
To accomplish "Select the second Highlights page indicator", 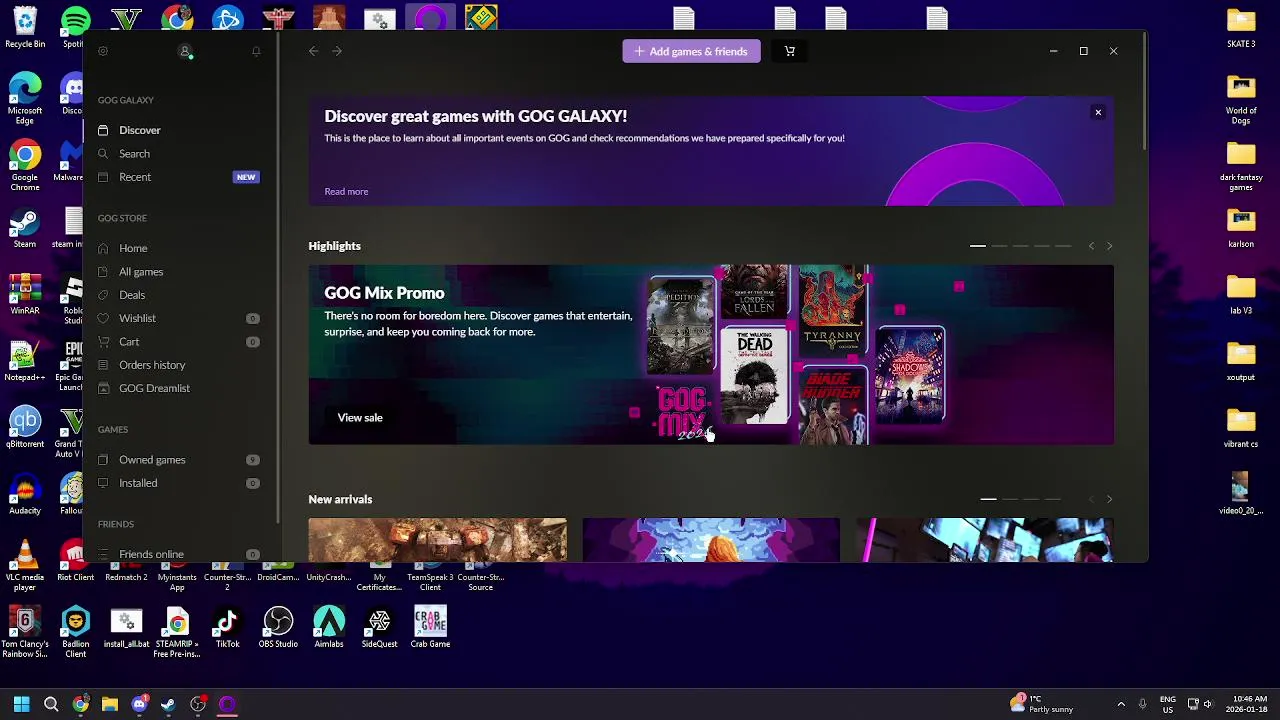I will pyautogui.click(x=999, y=246).
